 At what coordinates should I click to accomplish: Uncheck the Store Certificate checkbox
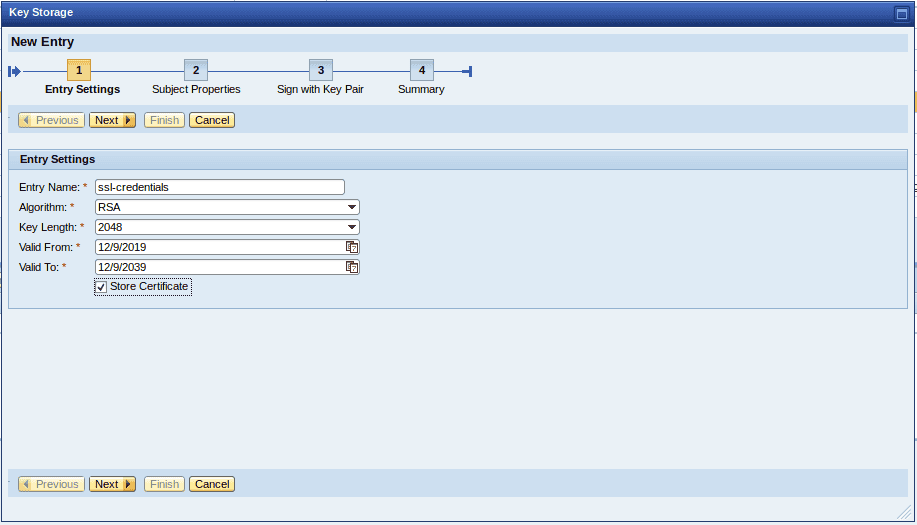[x=101, y=287]
